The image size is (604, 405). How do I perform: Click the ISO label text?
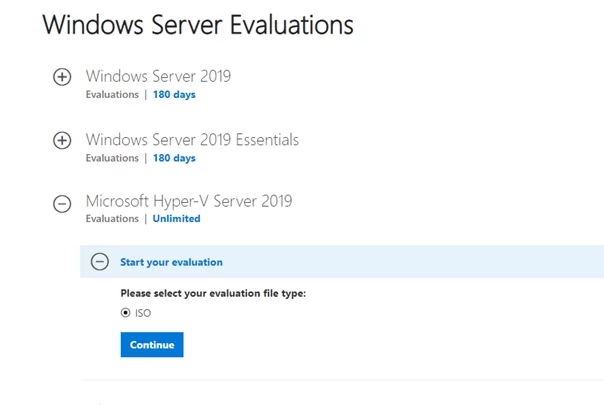(x=143, y=313)
